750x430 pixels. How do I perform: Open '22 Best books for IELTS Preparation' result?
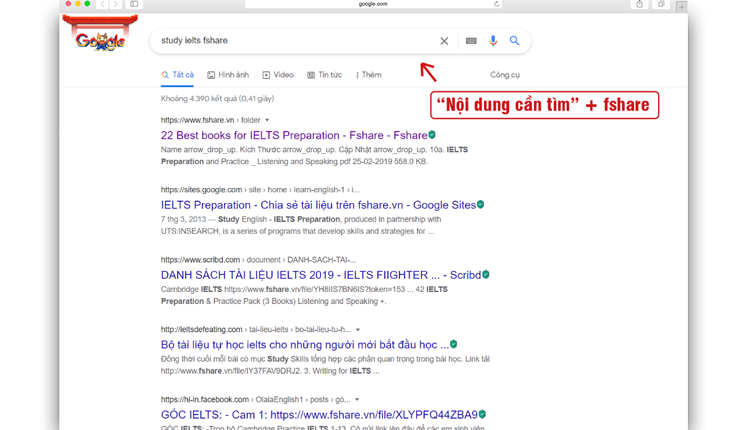click(294, 135)
